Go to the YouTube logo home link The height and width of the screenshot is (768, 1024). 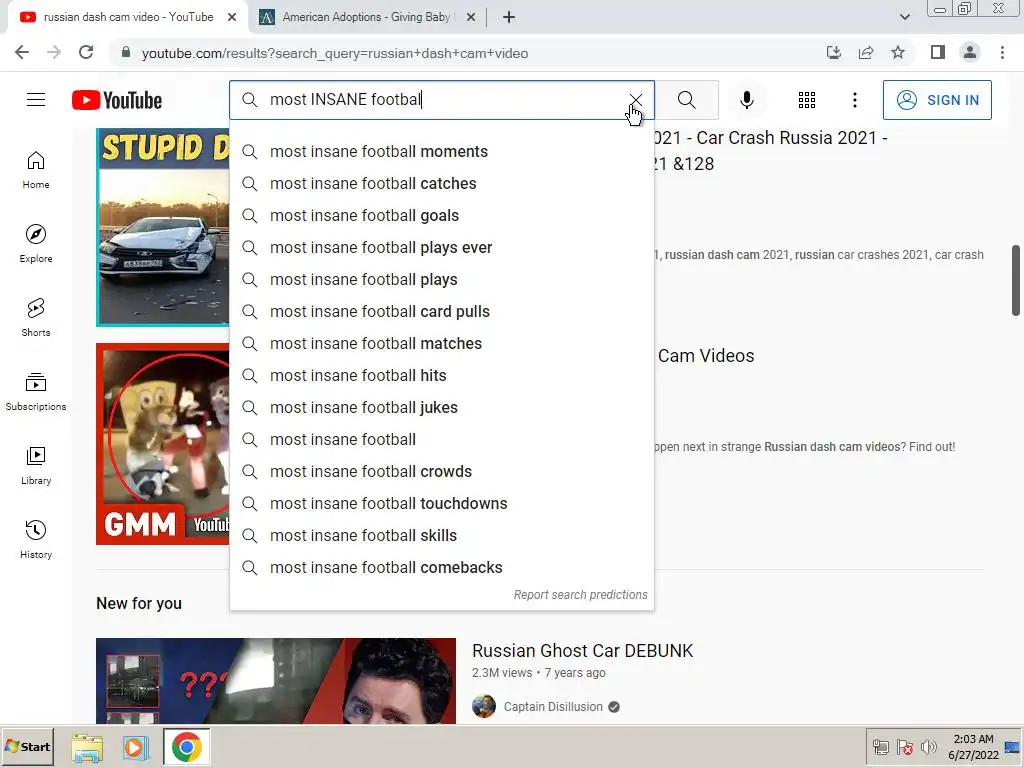point(117,100)
